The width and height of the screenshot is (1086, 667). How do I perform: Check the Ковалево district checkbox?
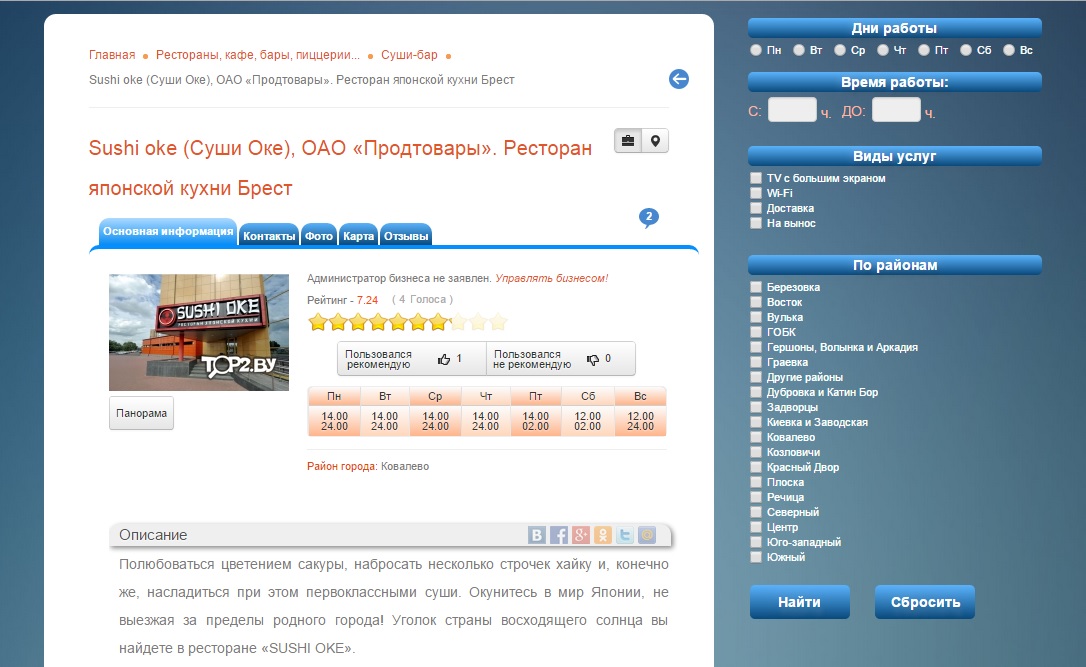click(756, 437)
